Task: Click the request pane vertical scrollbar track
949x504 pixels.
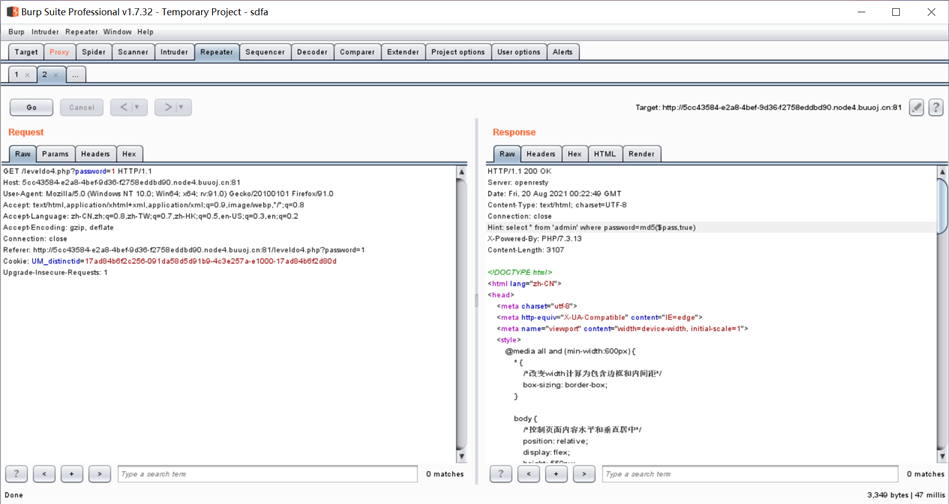Action: click(x=462, y=315)
